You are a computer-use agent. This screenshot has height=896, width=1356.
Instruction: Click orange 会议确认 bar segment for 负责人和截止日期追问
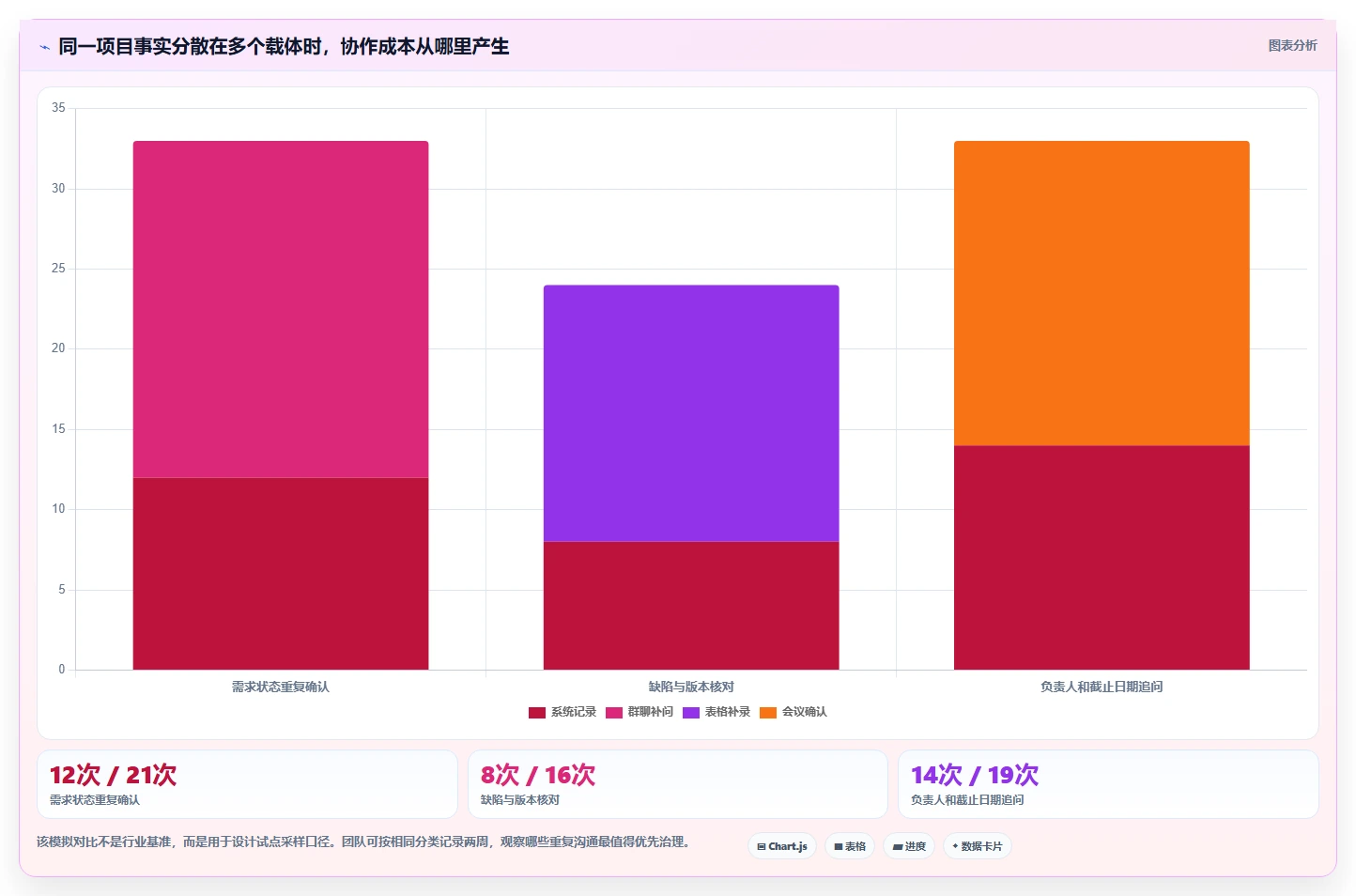tap(1102, 293)
